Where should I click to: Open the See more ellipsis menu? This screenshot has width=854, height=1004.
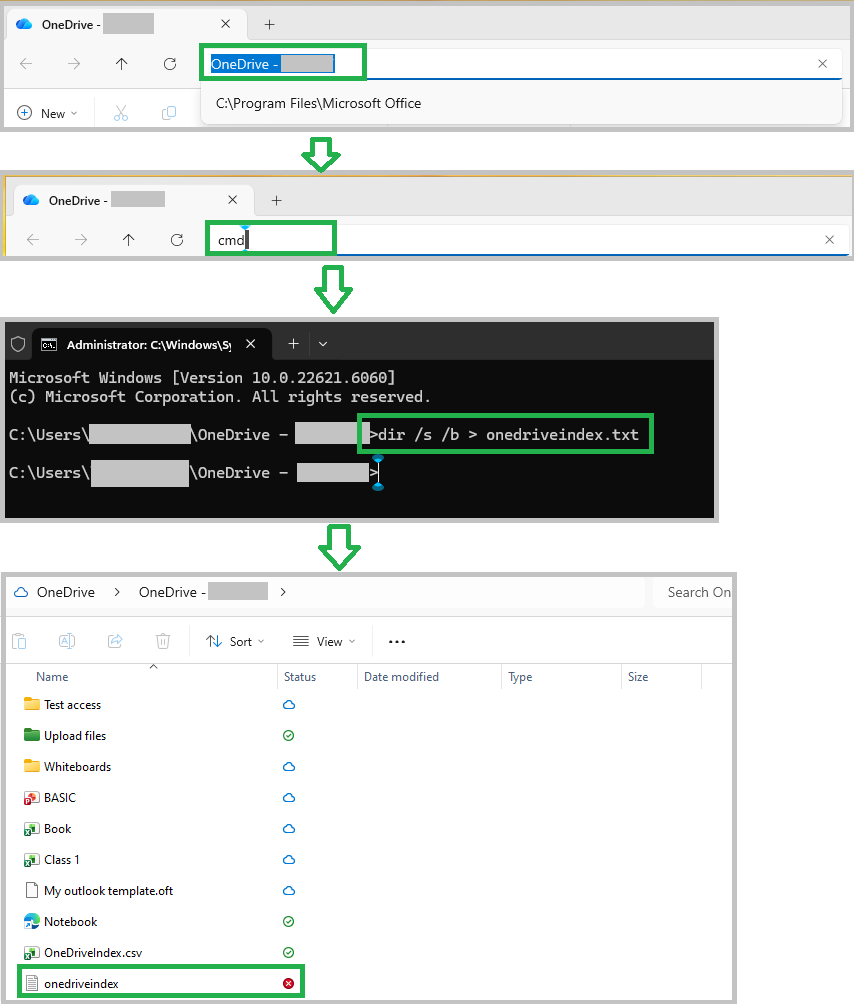point(397,642)
